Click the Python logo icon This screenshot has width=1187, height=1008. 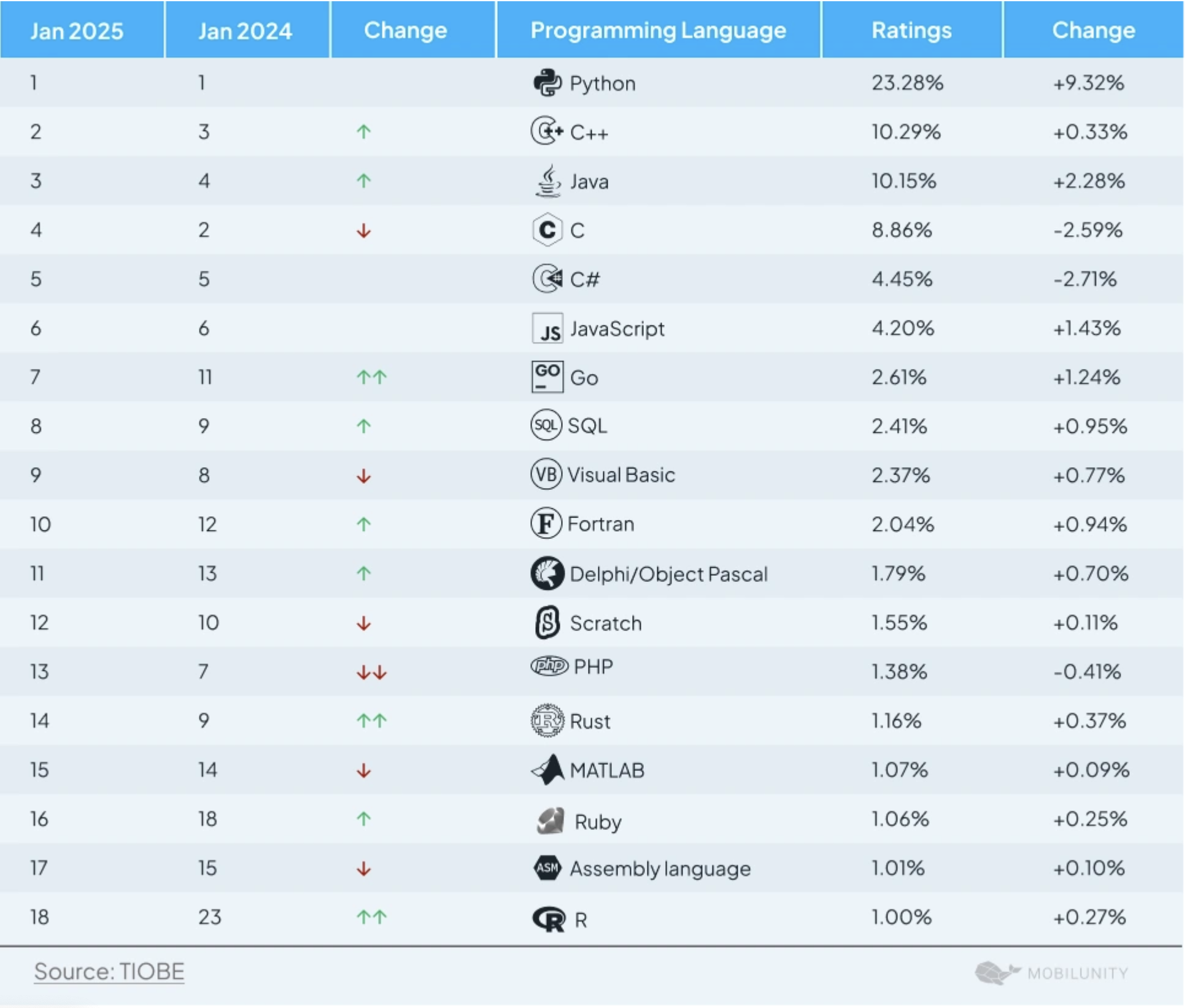(x=547, y=83)
